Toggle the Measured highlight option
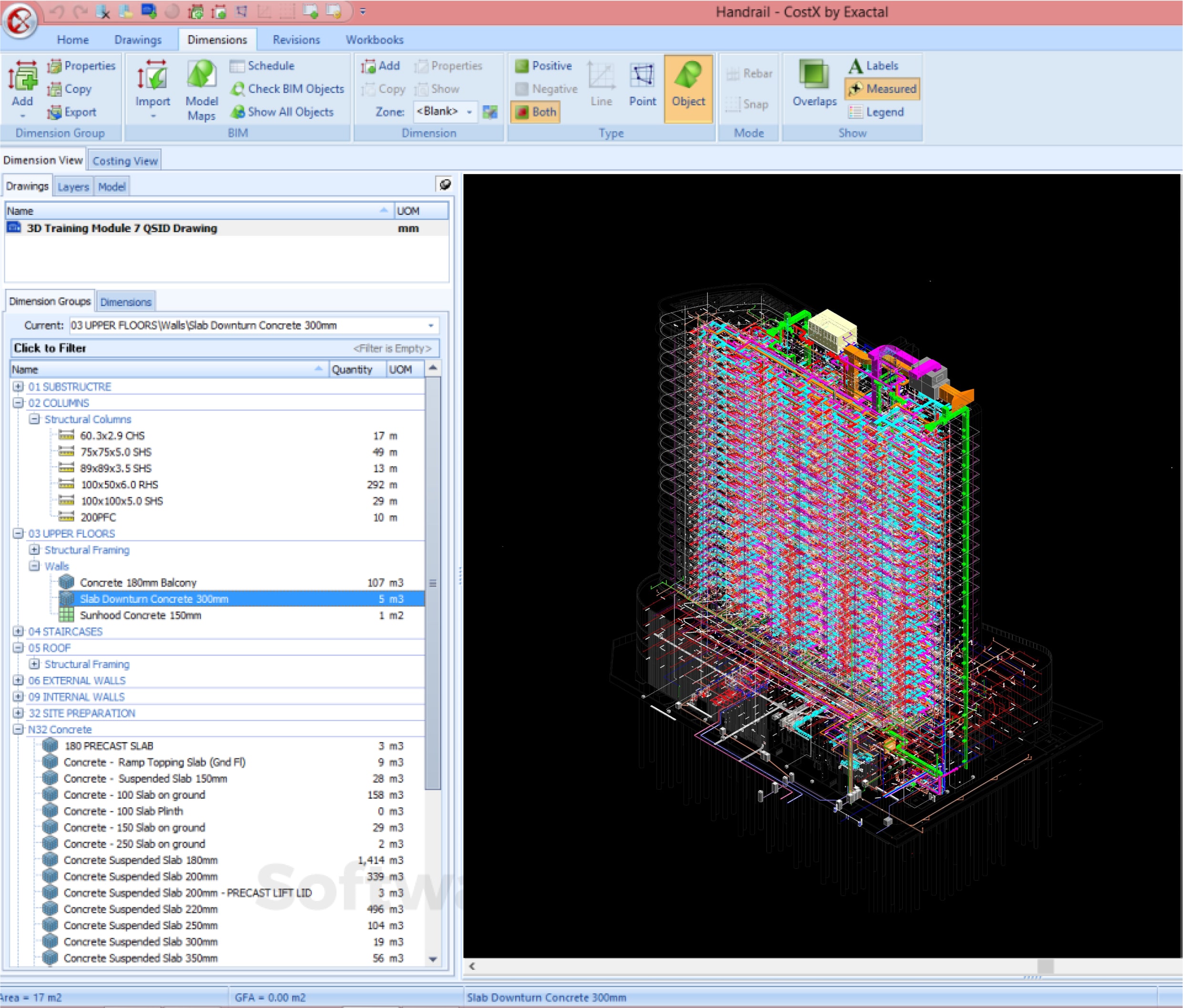 (882, 89)
